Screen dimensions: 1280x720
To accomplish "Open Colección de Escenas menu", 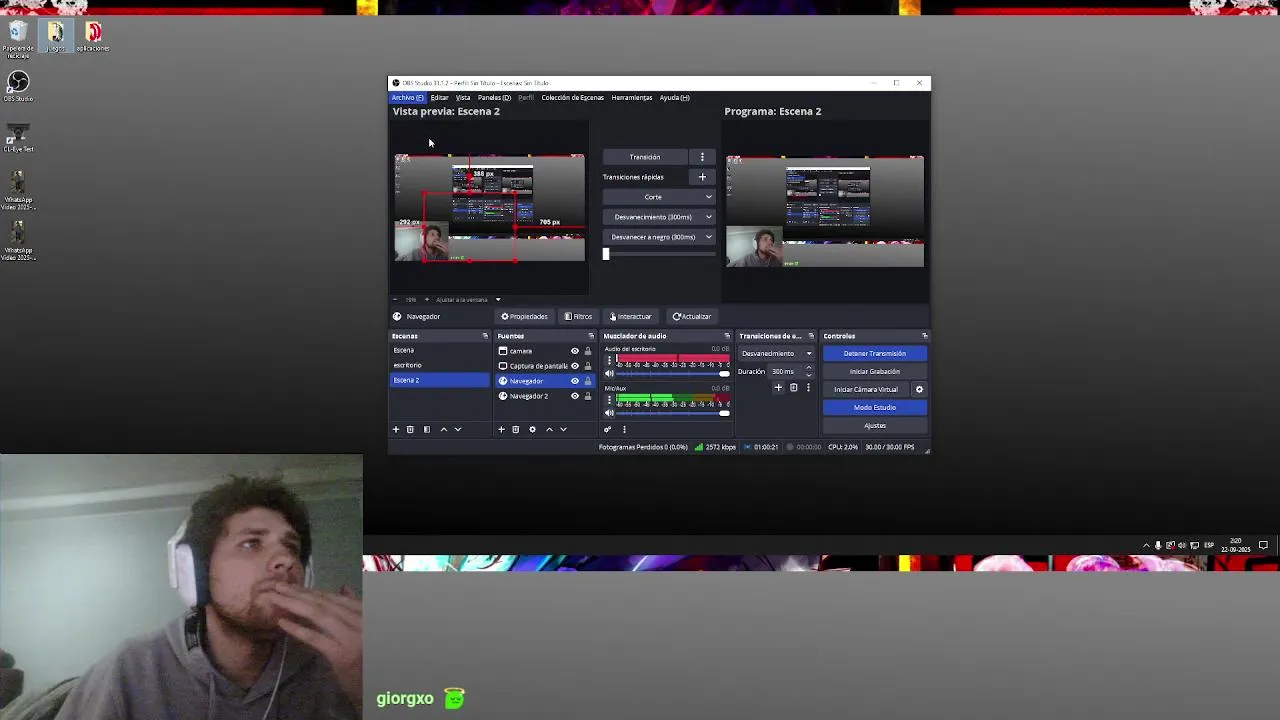I will click(572, 97).
